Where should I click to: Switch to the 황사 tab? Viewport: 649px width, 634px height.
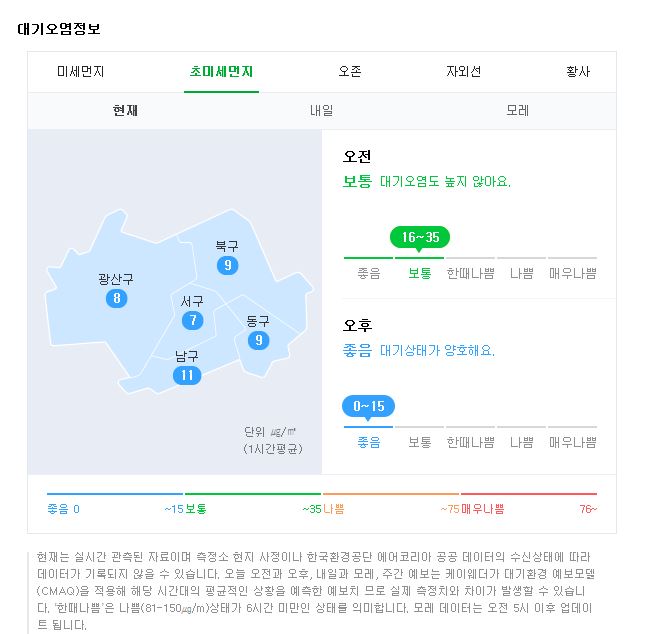[x=578, y=72]
